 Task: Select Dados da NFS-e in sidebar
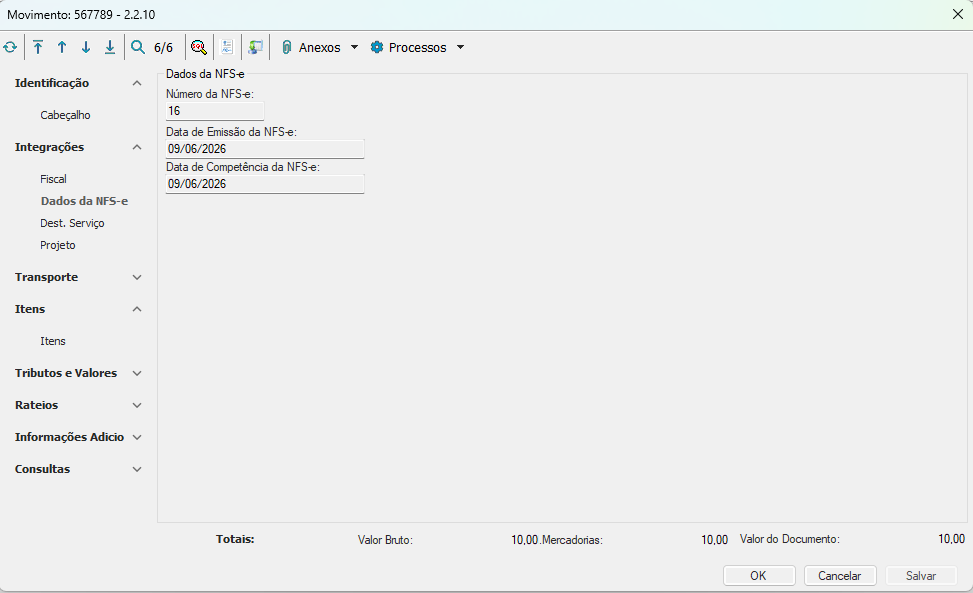tap(84, 201)
